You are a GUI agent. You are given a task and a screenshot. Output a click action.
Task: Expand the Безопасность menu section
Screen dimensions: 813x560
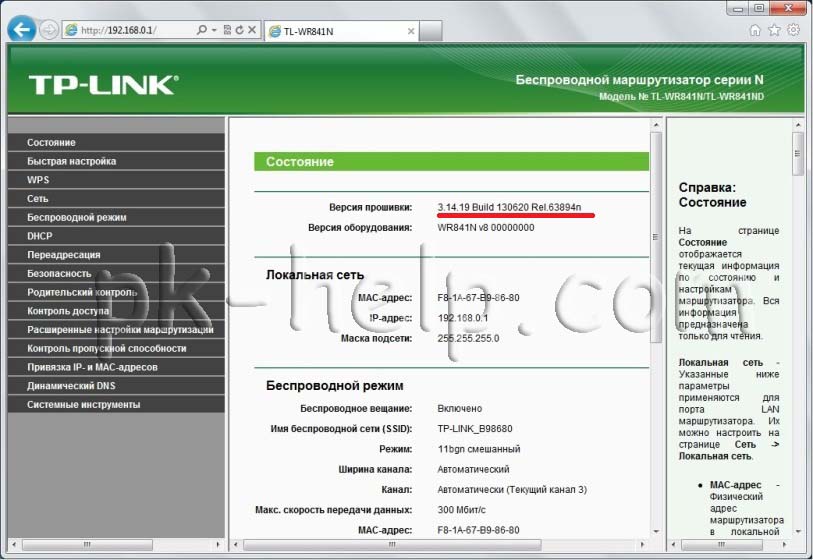tap(117, 273)
